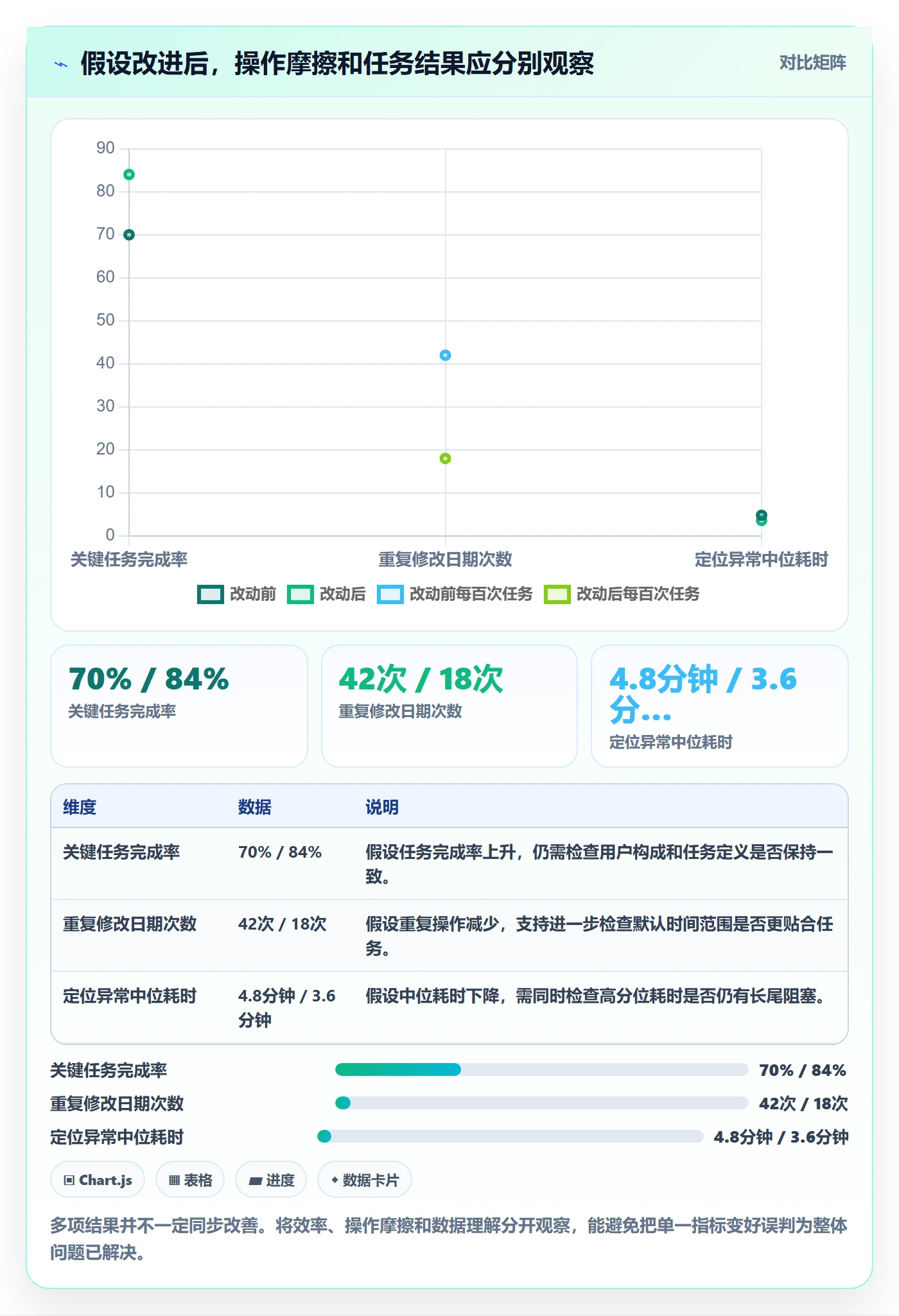This screenshot has height=1316, width=899.
Task: Toggle the 改动后 legend item
Action: pyautogui.click(x=326, y=594)
